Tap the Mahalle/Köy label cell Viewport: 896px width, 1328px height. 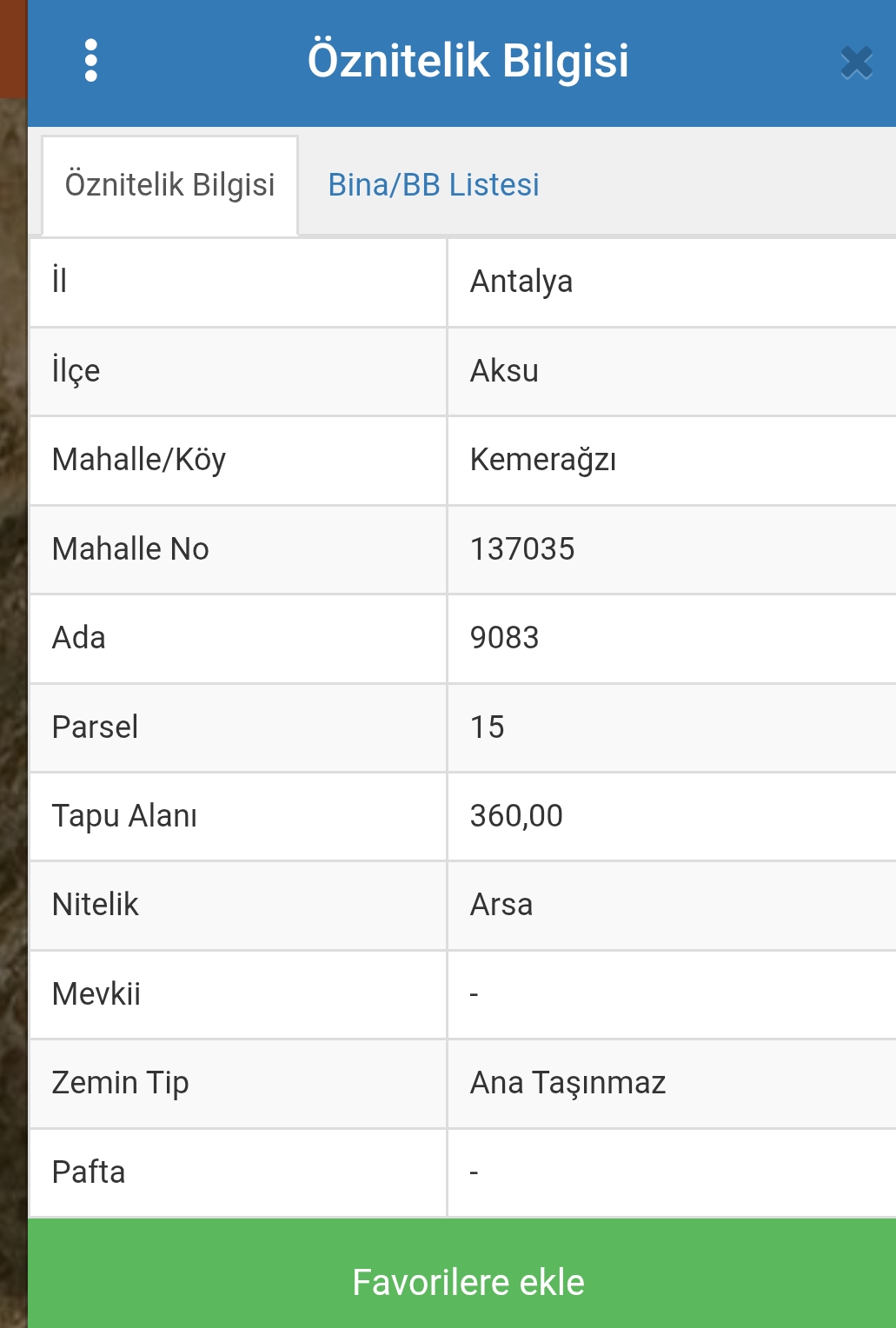pos(238,461)
